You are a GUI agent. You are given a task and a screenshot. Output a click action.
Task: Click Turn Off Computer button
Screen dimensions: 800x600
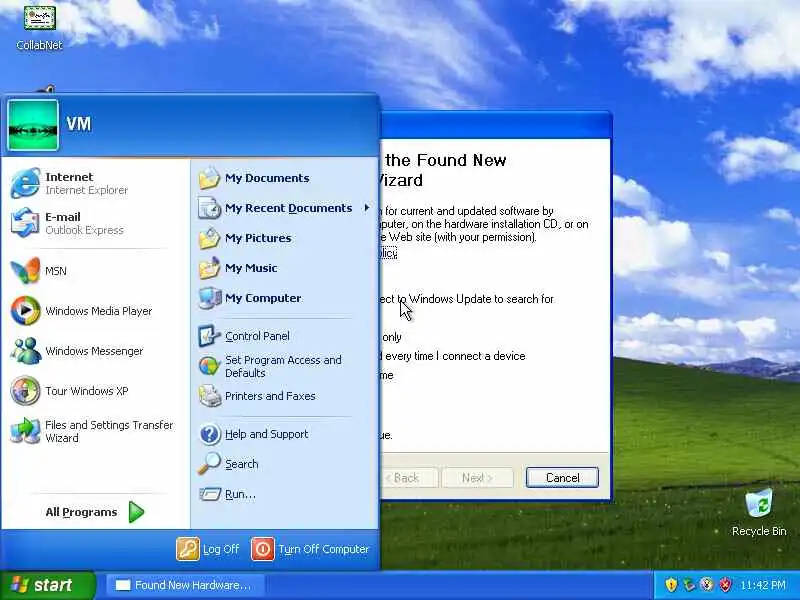tap(310, 549)
